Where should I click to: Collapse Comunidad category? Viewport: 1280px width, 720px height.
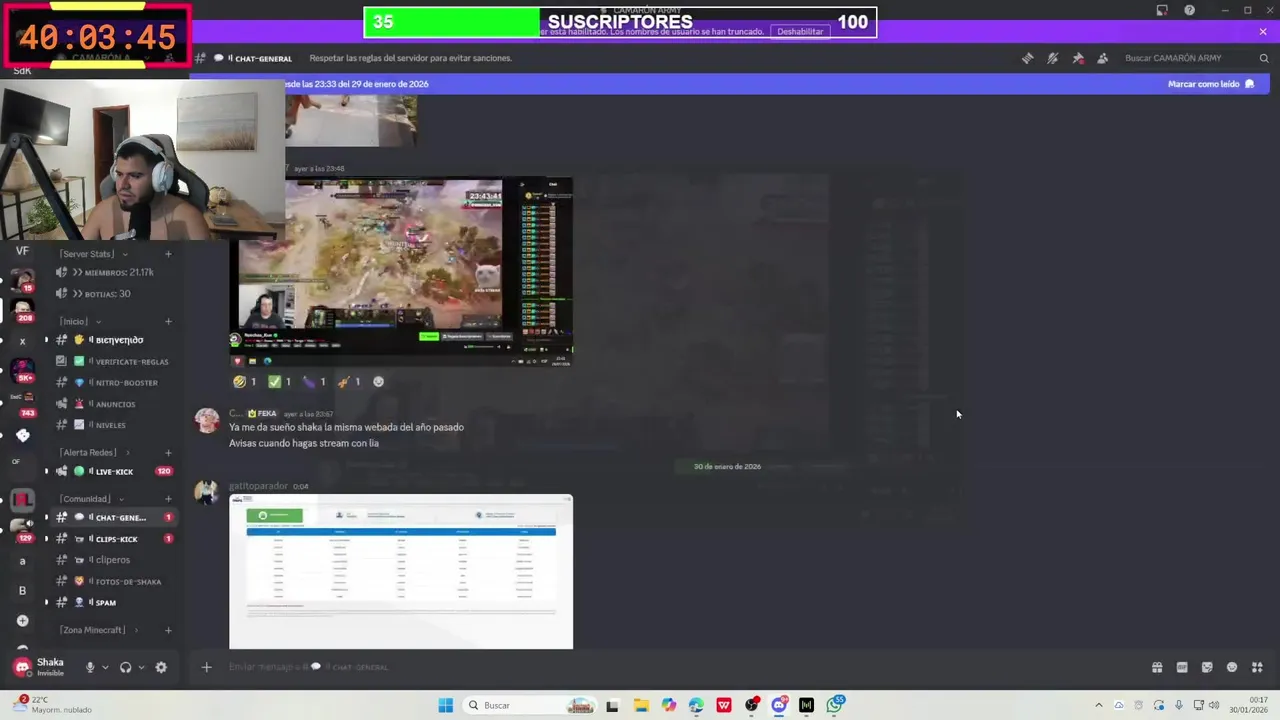[91, 498]
